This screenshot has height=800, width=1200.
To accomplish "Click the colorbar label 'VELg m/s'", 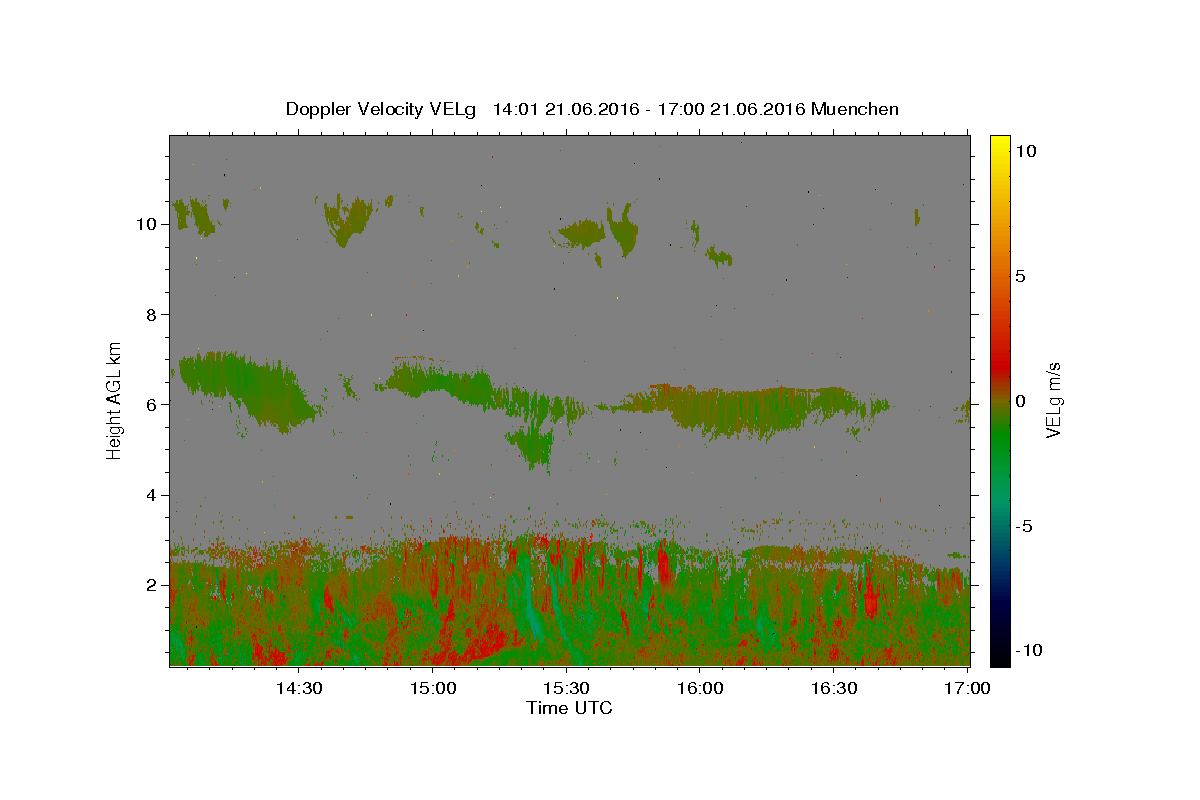I will tap(1054, 401).
